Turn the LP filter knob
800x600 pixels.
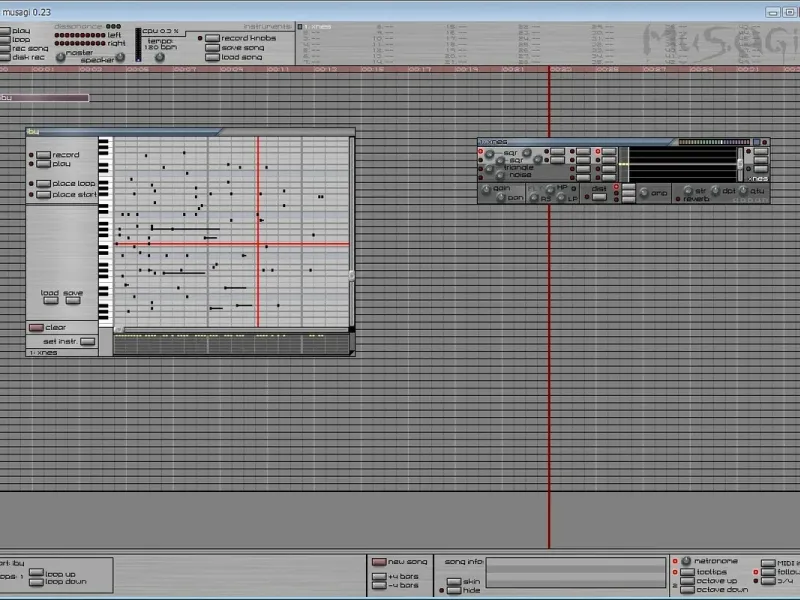(x=561, y=198)
